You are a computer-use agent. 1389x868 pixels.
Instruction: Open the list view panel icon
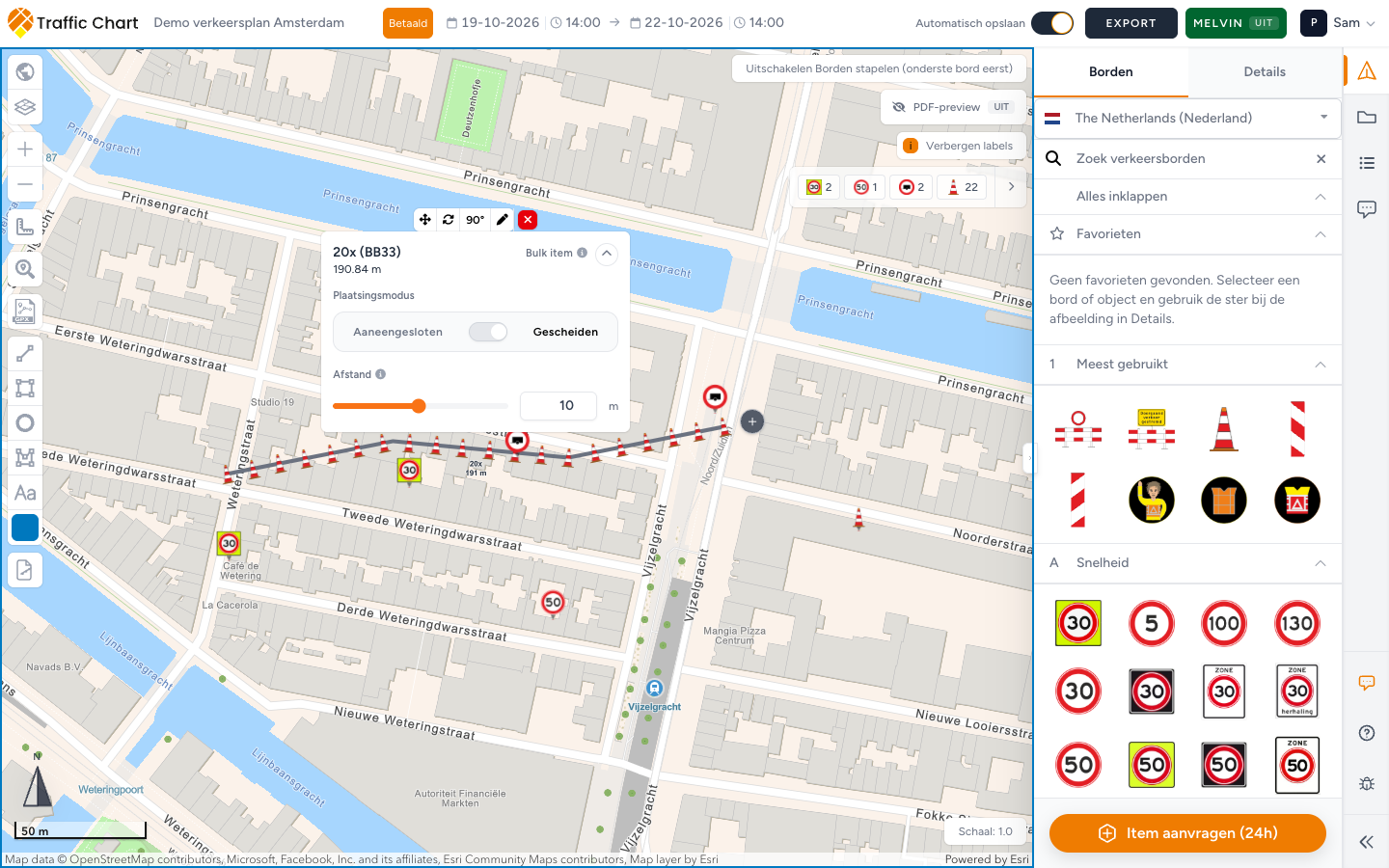click(x=1367, y=163)
